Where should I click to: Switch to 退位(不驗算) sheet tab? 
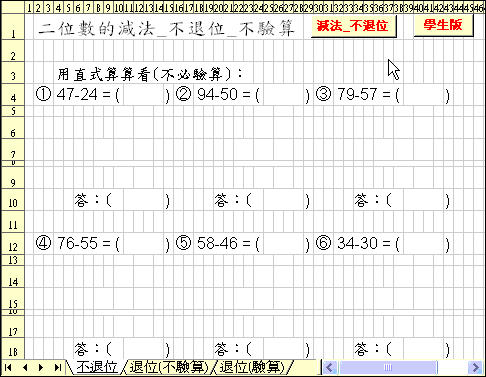169,367
